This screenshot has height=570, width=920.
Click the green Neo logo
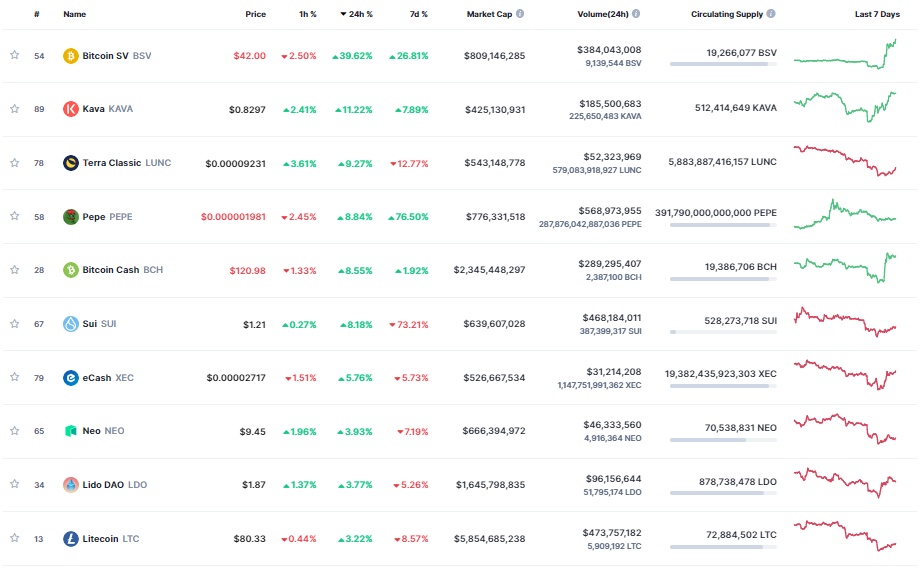(70, 431)
